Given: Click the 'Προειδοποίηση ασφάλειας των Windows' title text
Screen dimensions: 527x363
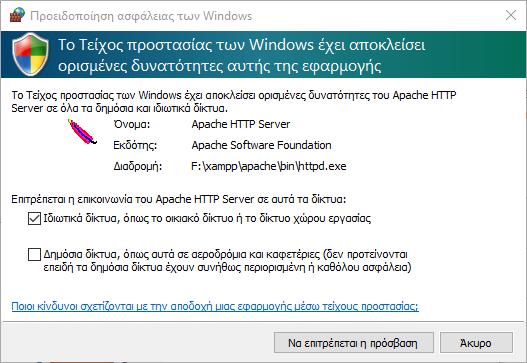Looking at the screenshot, I should pos(141,16).
